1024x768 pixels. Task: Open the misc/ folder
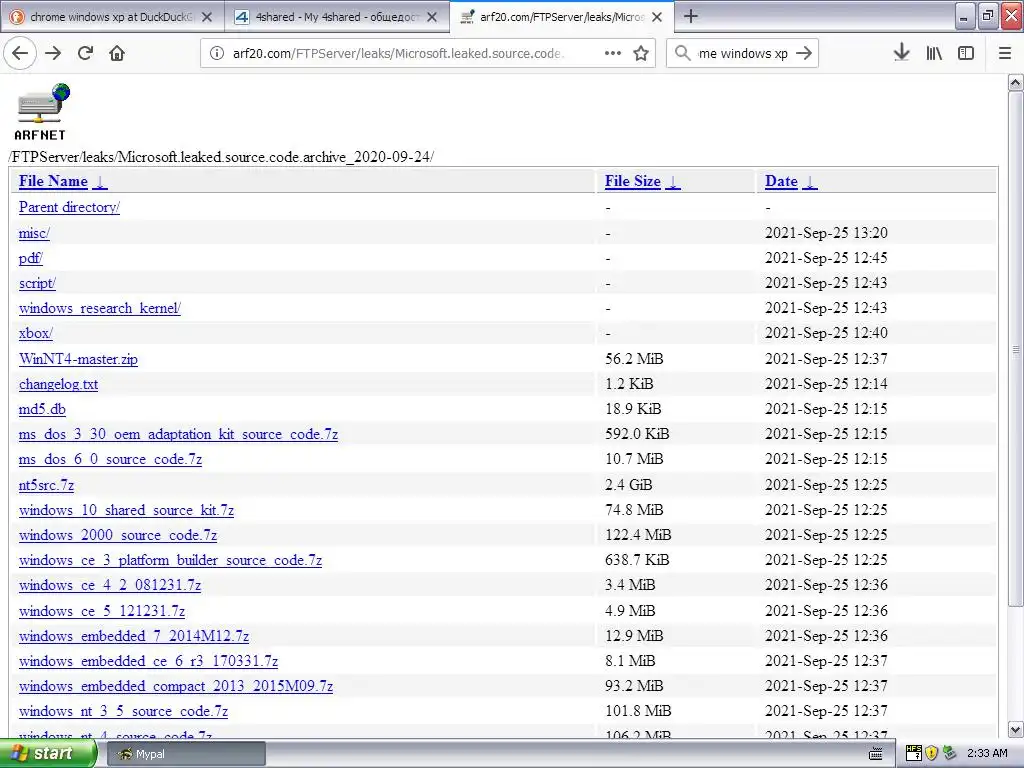34,233
